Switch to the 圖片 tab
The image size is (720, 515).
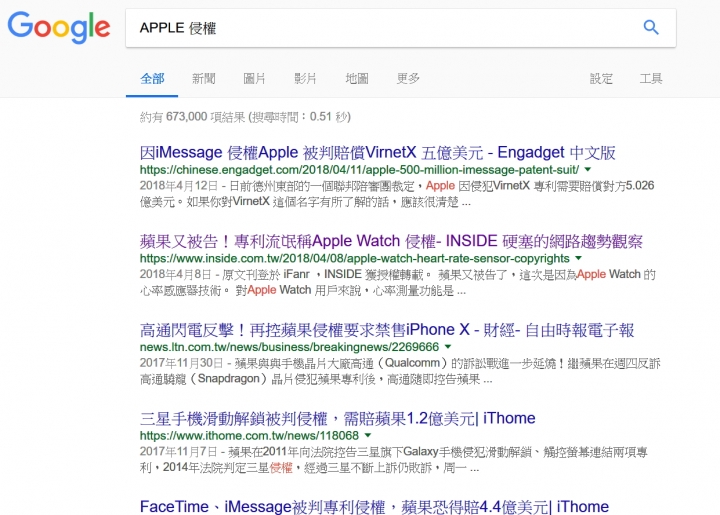pos(254,78)
